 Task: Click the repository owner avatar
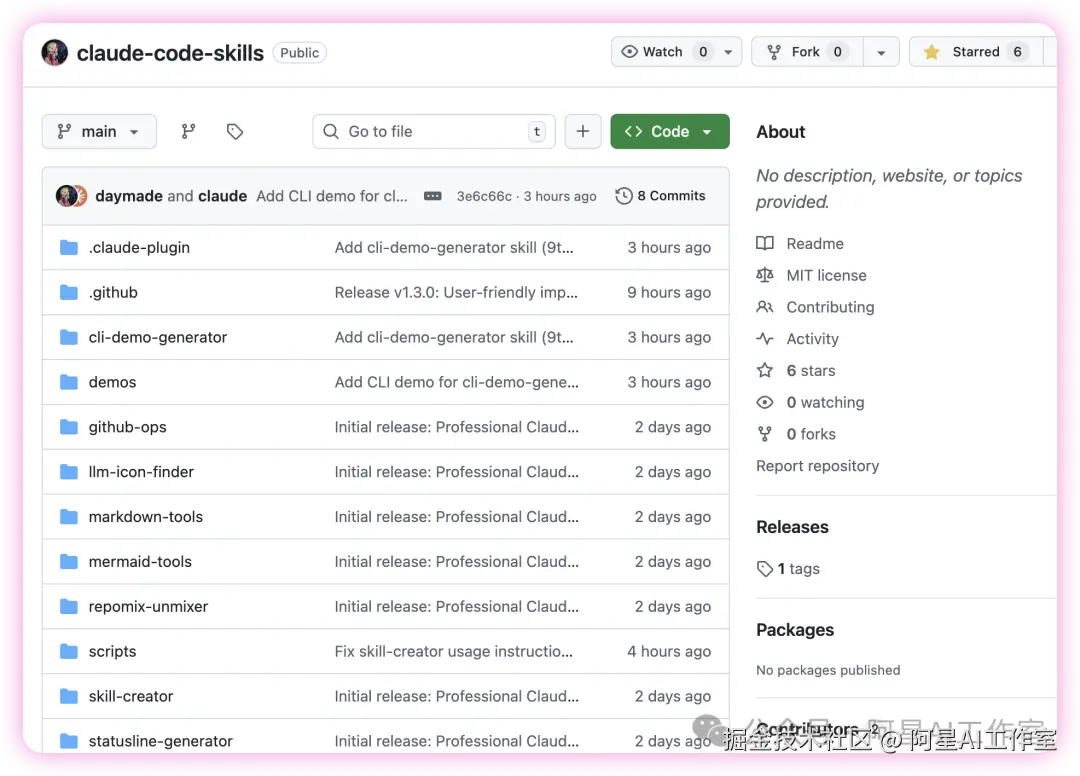[x=54, y=53]
